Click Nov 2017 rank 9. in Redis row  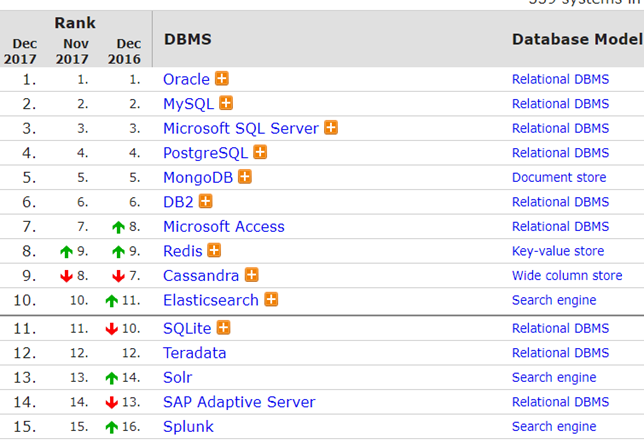(x=82, y=251)
